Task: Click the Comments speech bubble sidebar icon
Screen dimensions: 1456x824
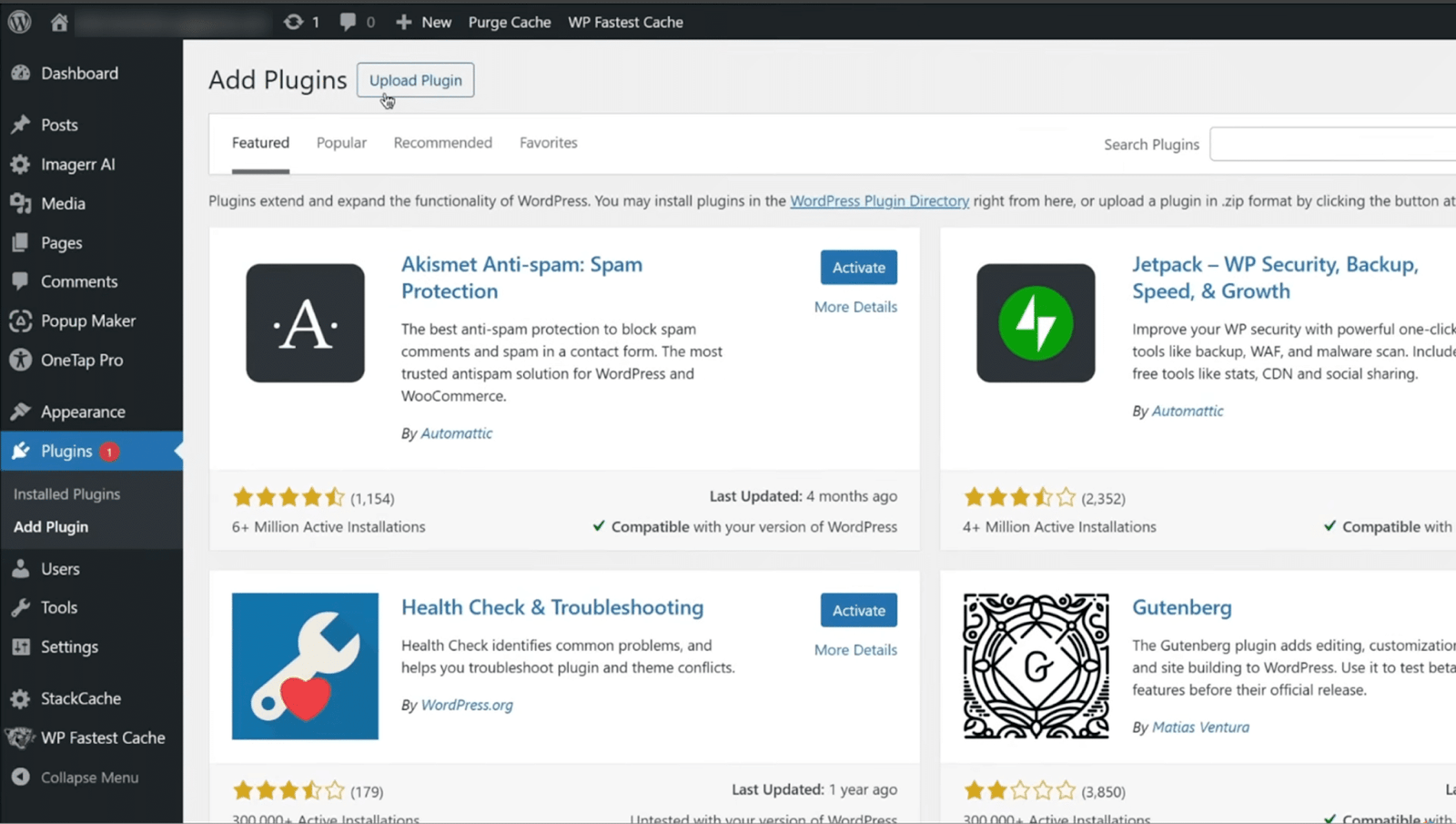Action: [21, 281]
